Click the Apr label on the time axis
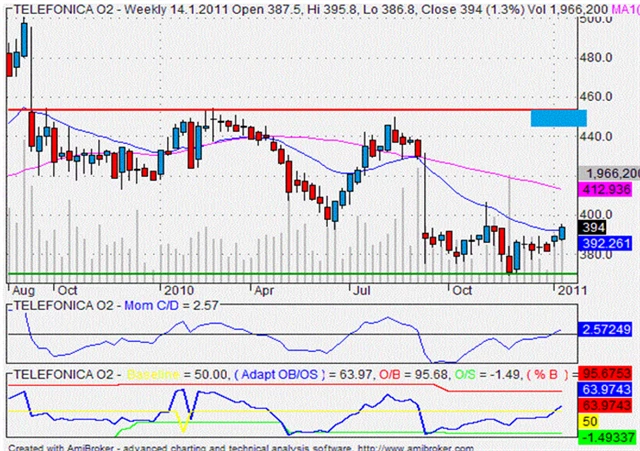The image size is (640, 451). click(x=263, y=287)
